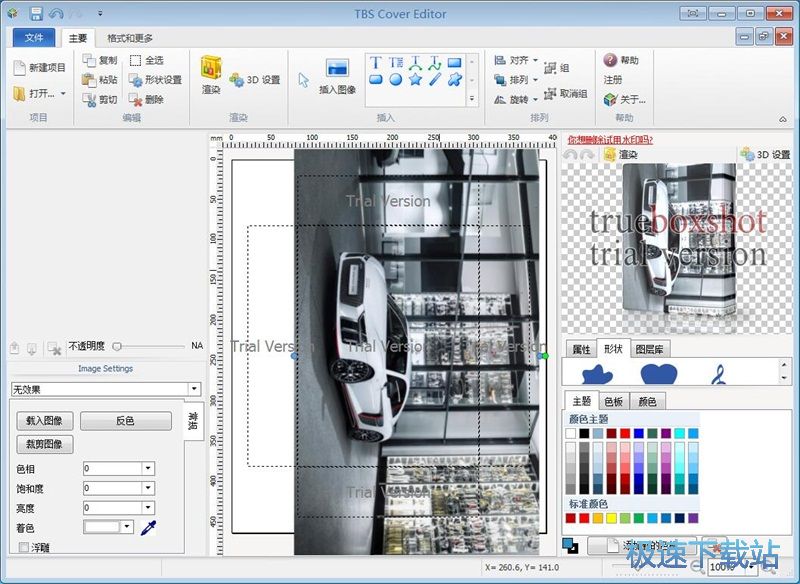
Task: Enable the Emboss (浮雕) checkbox
Action: tap(25, 547)
